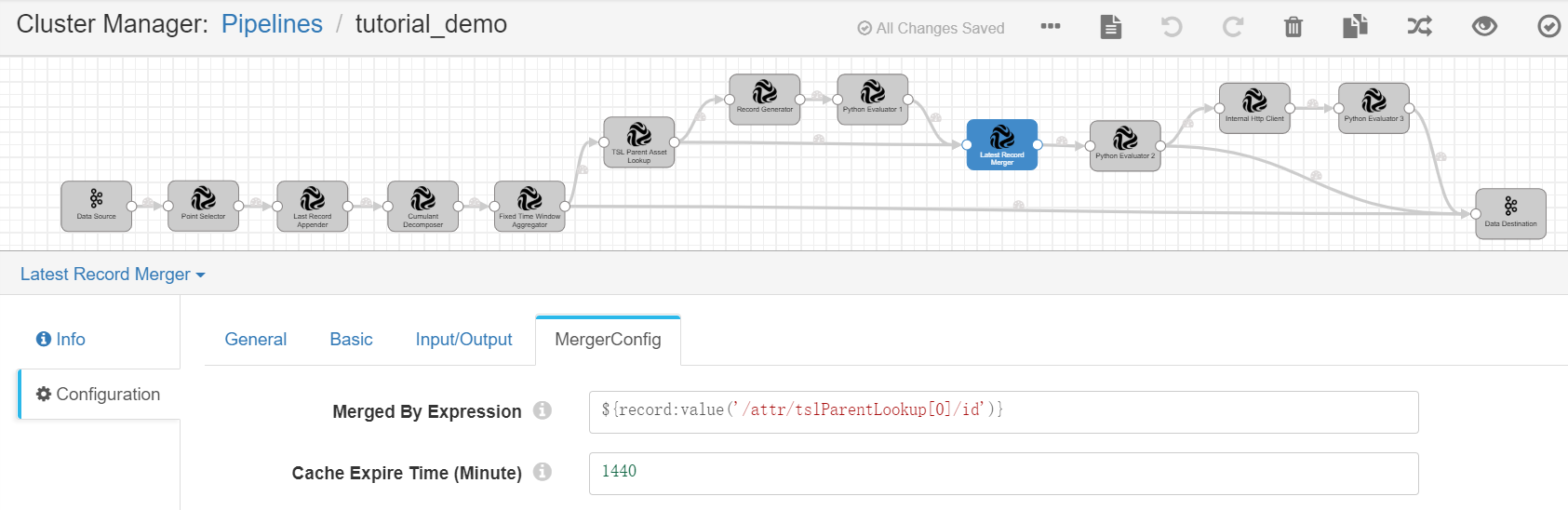
Task: Click the shuffle auto-arrange icon
Action: tap(1419, 27)
